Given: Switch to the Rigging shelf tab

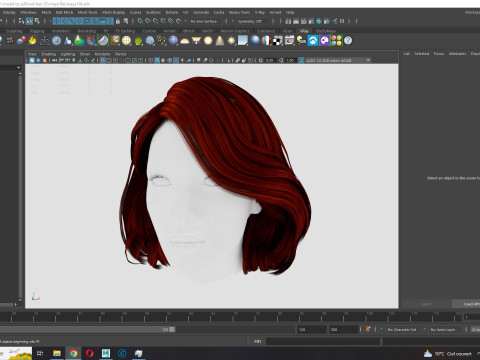Looking at the screenshot, I should click(x=37, y=31).
